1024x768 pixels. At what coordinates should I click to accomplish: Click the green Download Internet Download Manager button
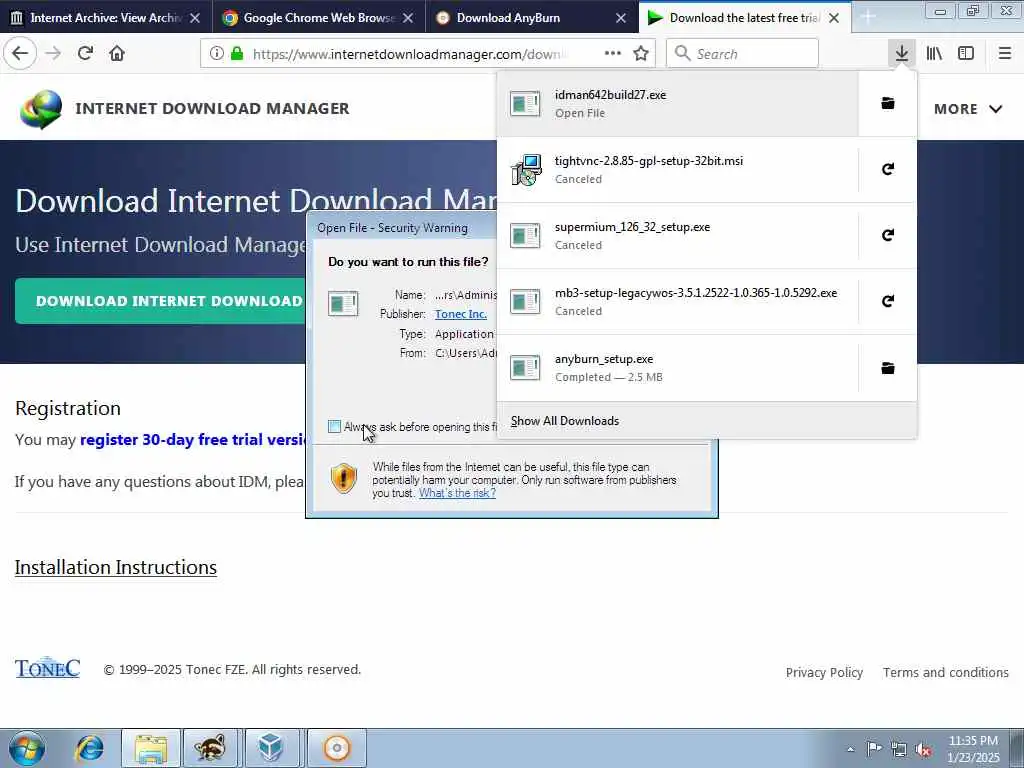tap(161, 301)
